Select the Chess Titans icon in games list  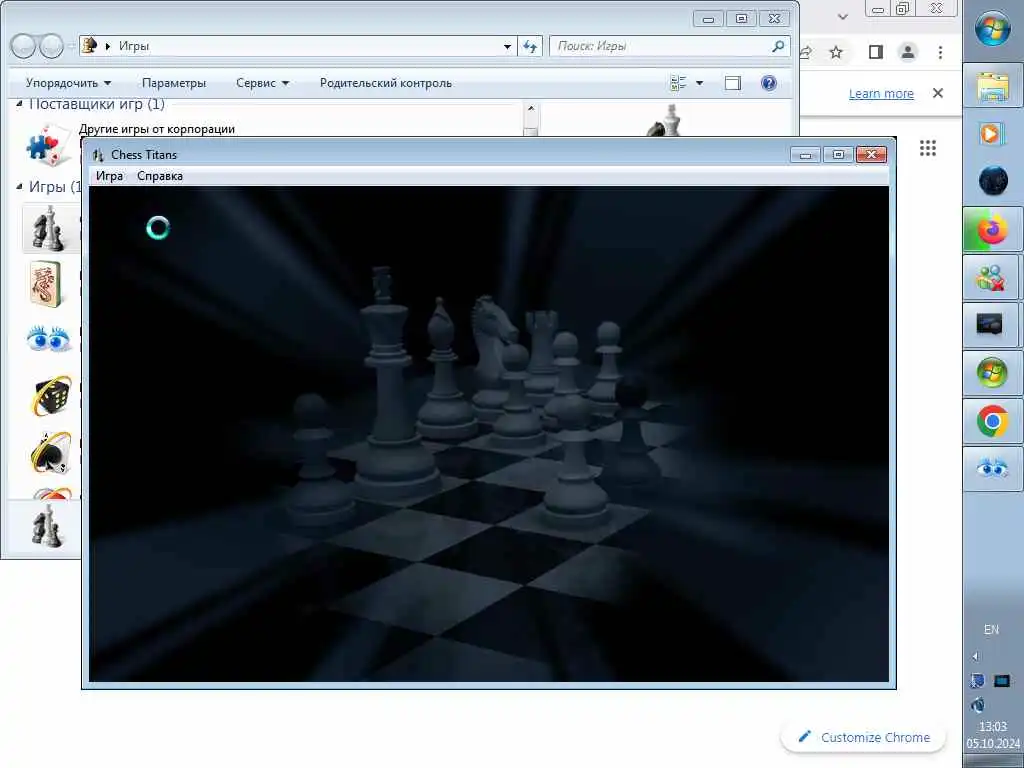50,229
